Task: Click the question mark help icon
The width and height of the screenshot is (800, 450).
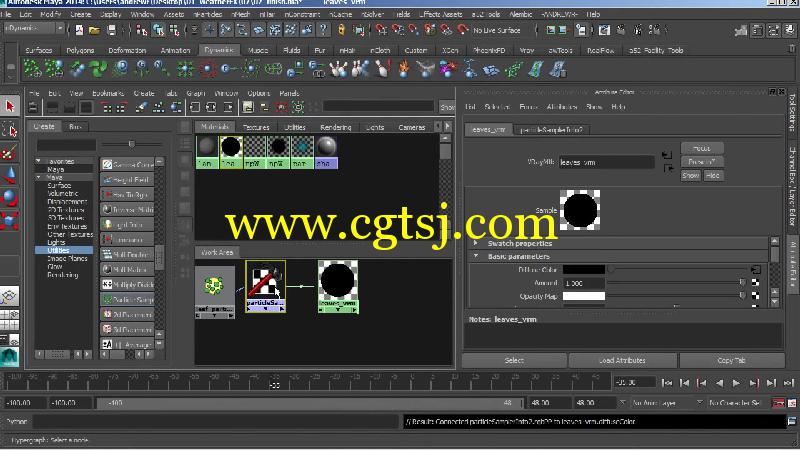Action: click(x=323, y=30)
